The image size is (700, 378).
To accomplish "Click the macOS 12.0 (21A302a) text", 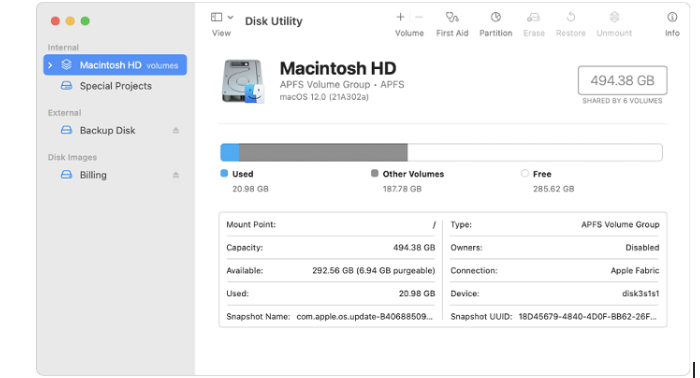I will click(x=324, y=97).
